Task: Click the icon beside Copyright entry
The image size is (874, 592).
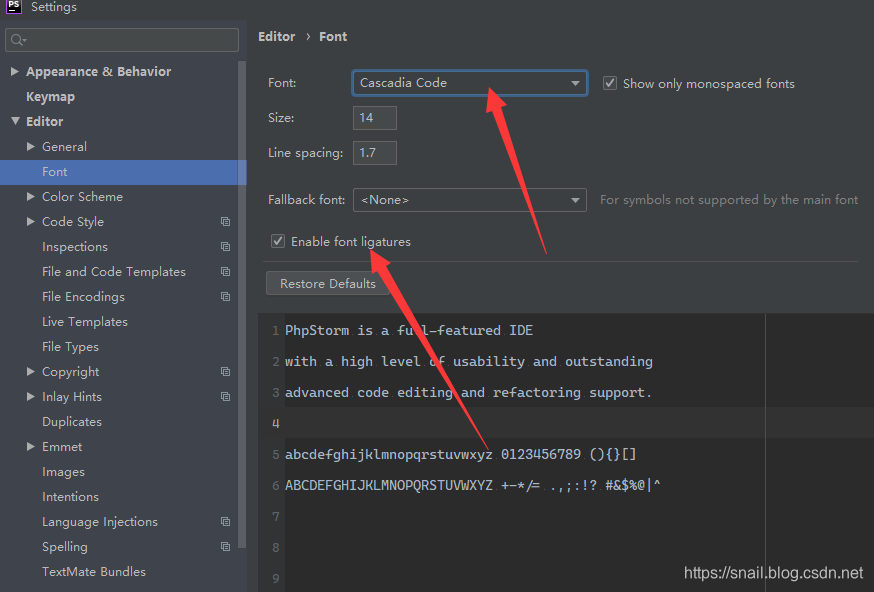Action: (225, 371)
